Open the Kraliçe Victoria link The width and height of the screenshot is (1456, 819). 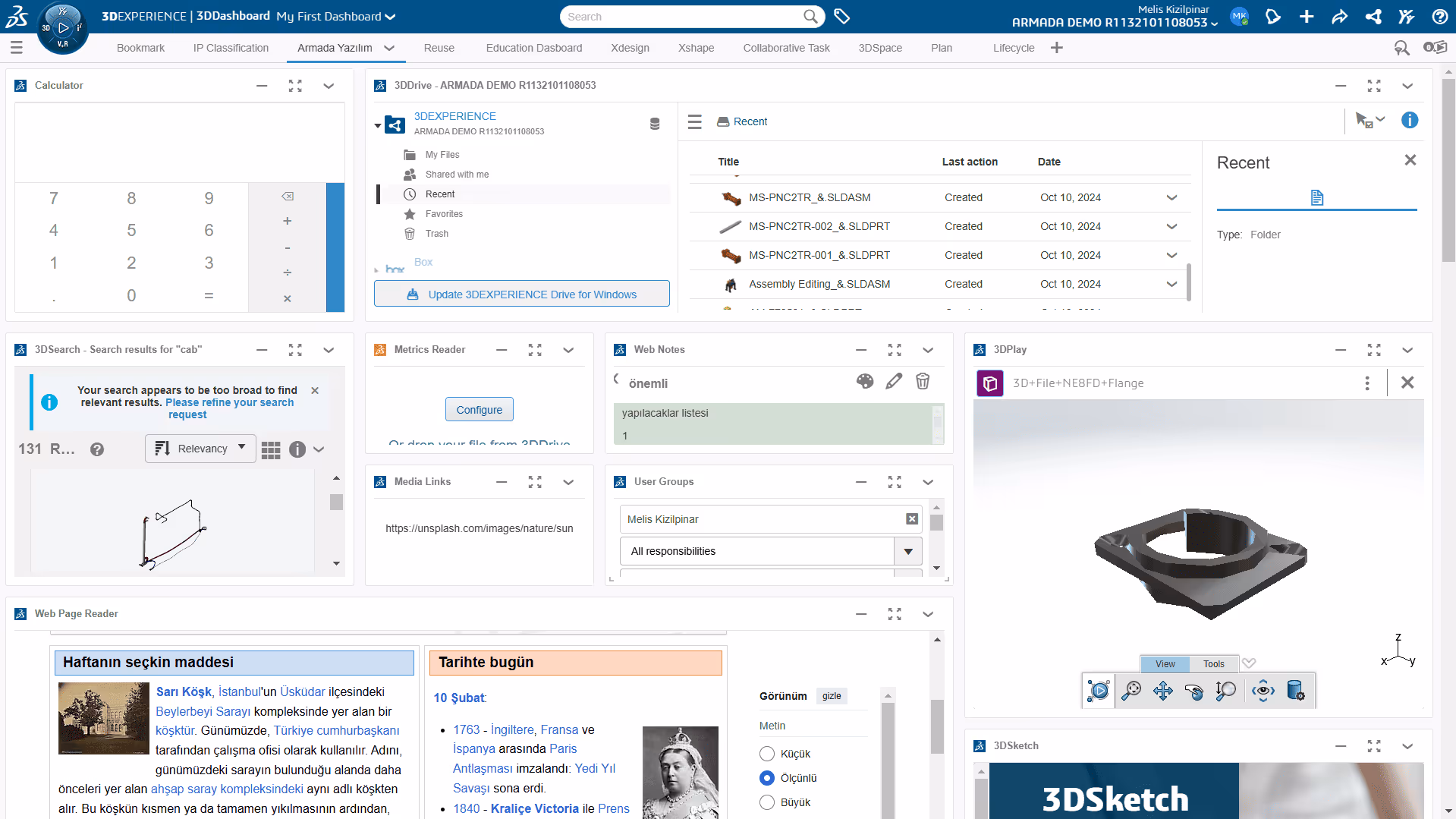point(534,808)
